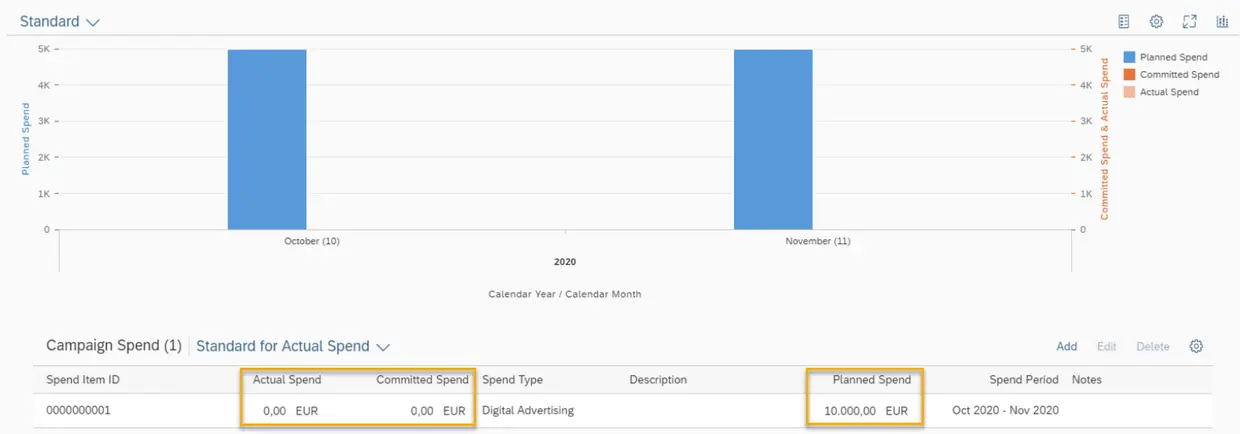Open chart settings gear icon
Screen dimensions: 1240x434
click(1156, 21)
